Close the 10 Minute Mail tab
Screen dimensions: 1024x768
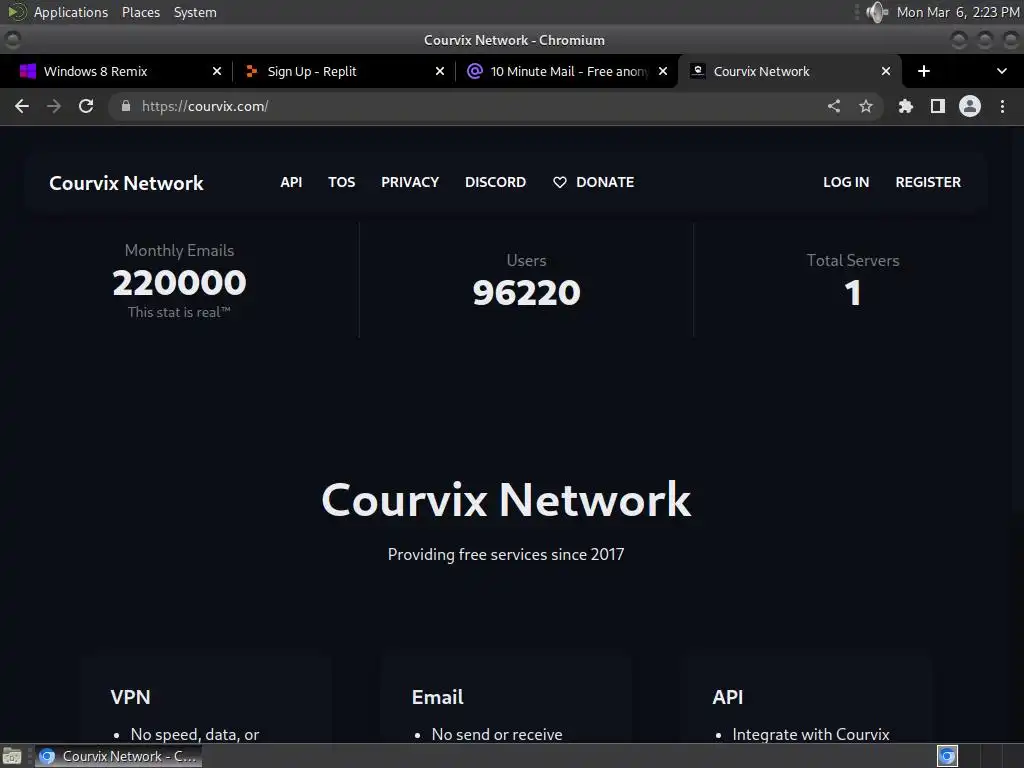click(x=663, y=71)
